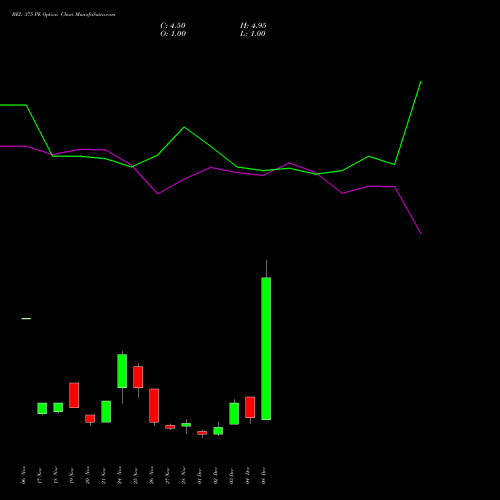Select the small green candle above 02 Dec
Screen dimensions: 500x500
click(218, 431)
